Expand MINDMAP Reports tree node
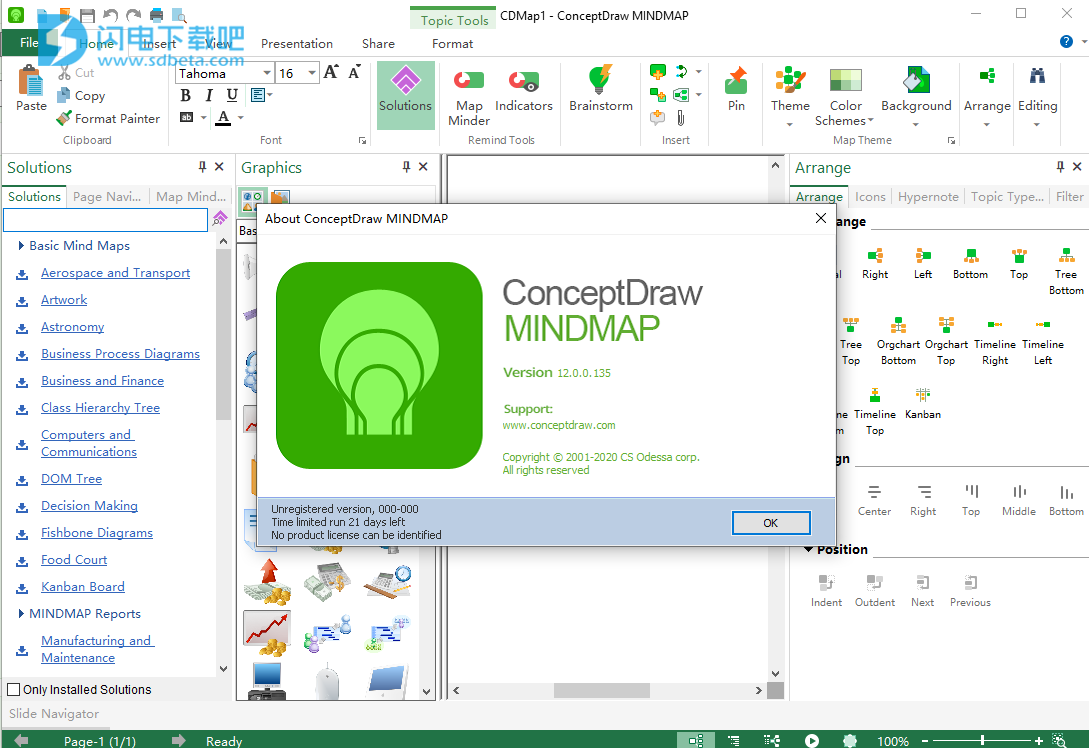1089x748 pixels. 22,613
